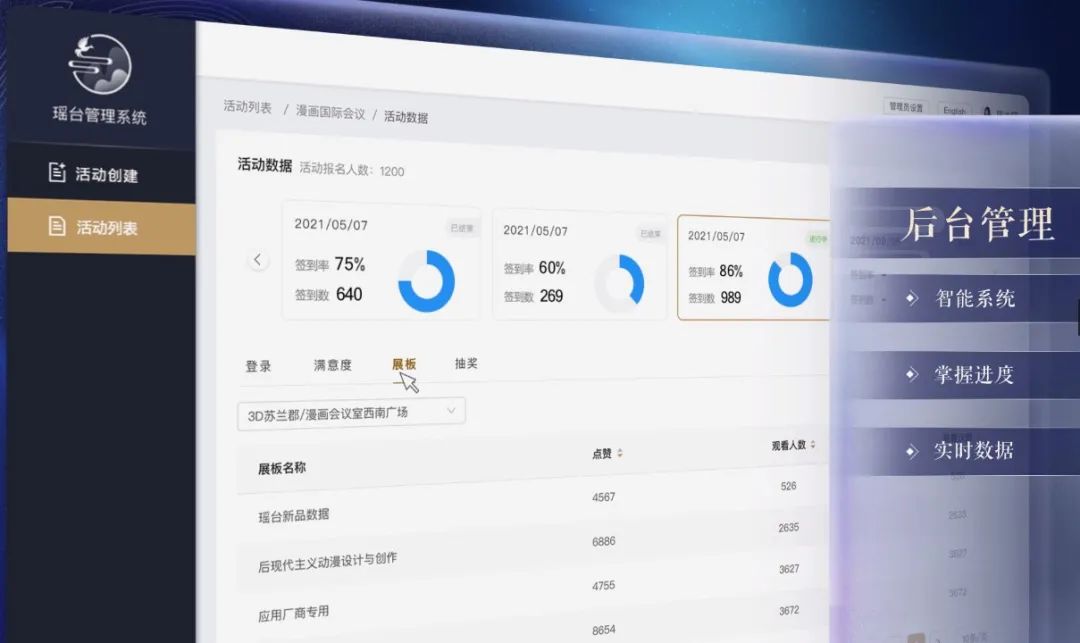Click the 已结束 status tag on 60% card
Screen dimensions: 1080x643
click(x=650, y=234)
